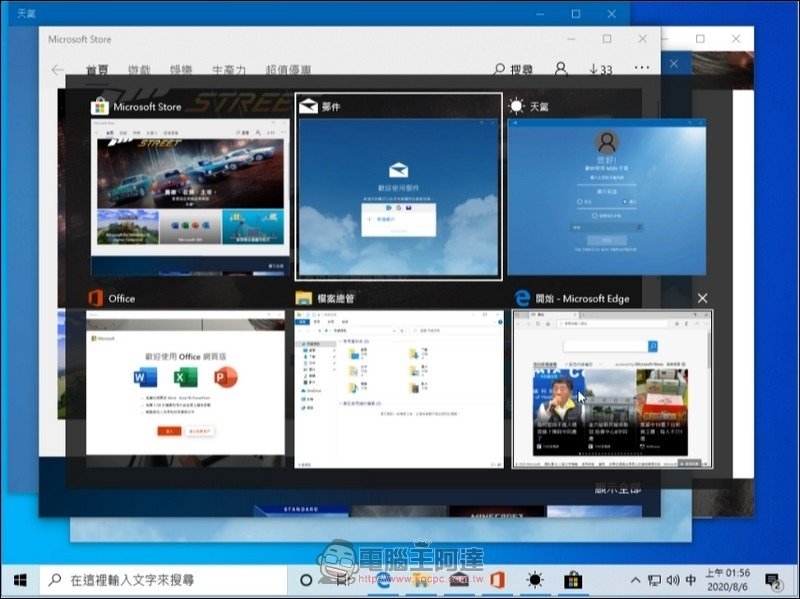Viewport: 800px width, 599px height.
Task: Close the Microsoft Edge thumbnail with X
Action: click(702, 299)
